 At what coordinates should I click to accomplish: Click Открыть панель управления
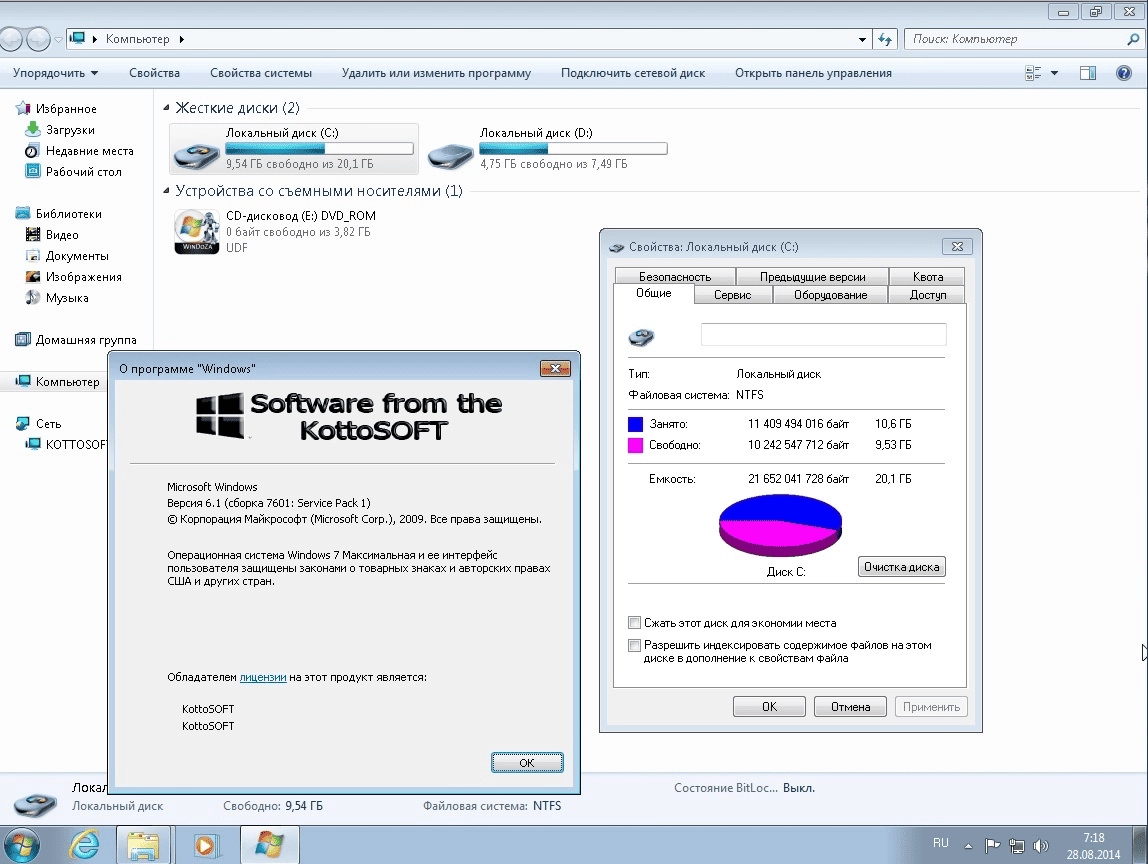click(x=813, y=73)
